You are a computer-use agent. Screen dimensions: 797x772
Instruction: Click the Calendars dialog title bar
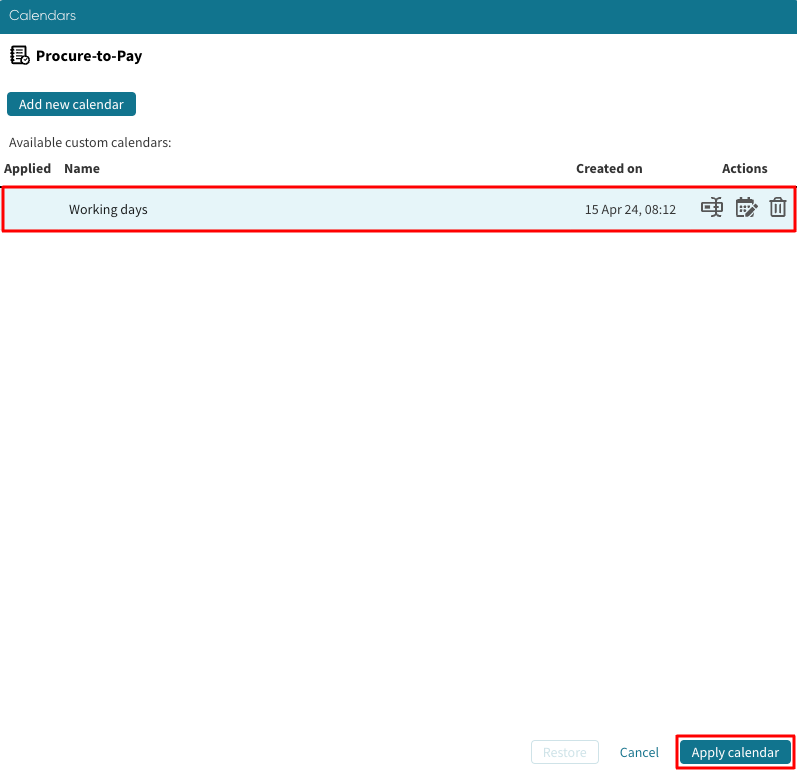[398, 16]
